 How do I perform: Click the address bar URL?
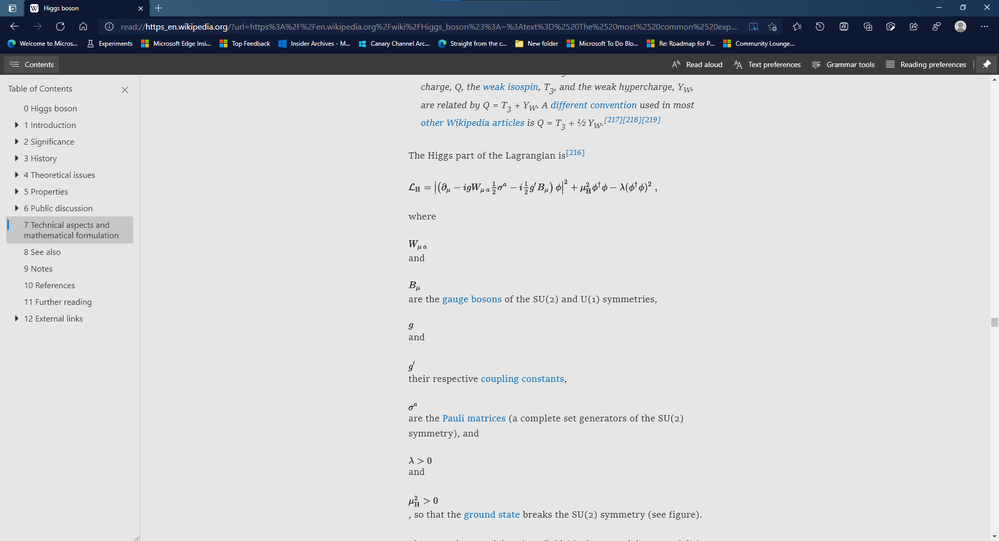point(428,27)
